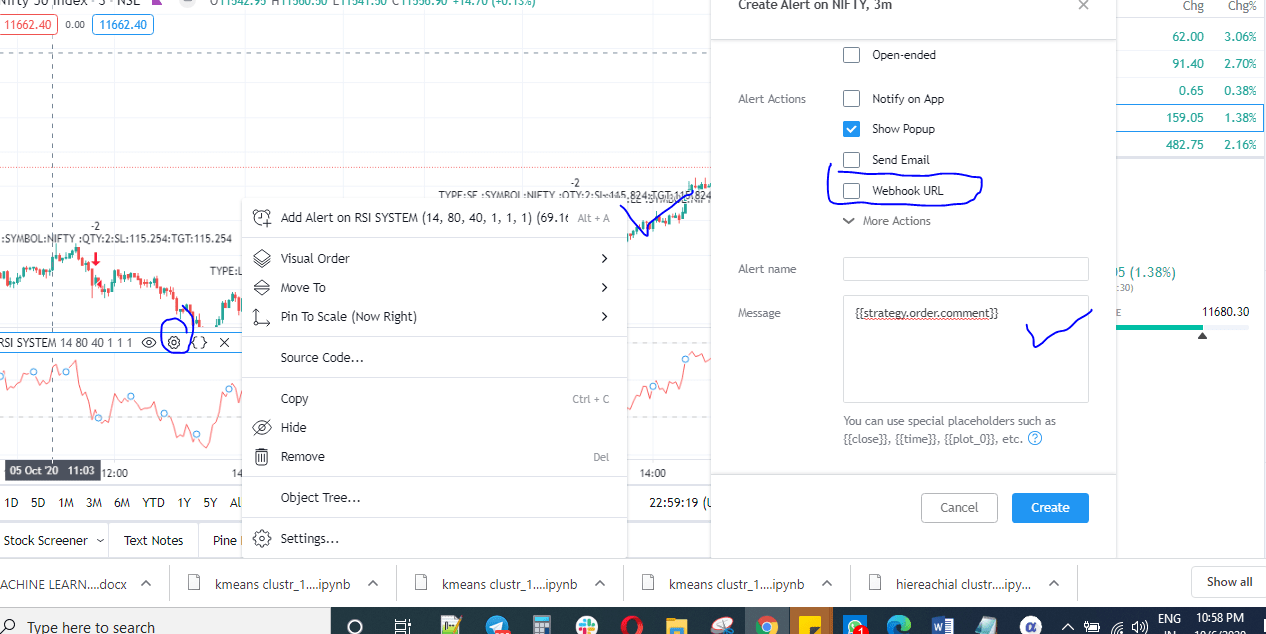Screen dimensions: 1266x634
Task: Click the trash icon next to Remove
Action: pos(261,457)
